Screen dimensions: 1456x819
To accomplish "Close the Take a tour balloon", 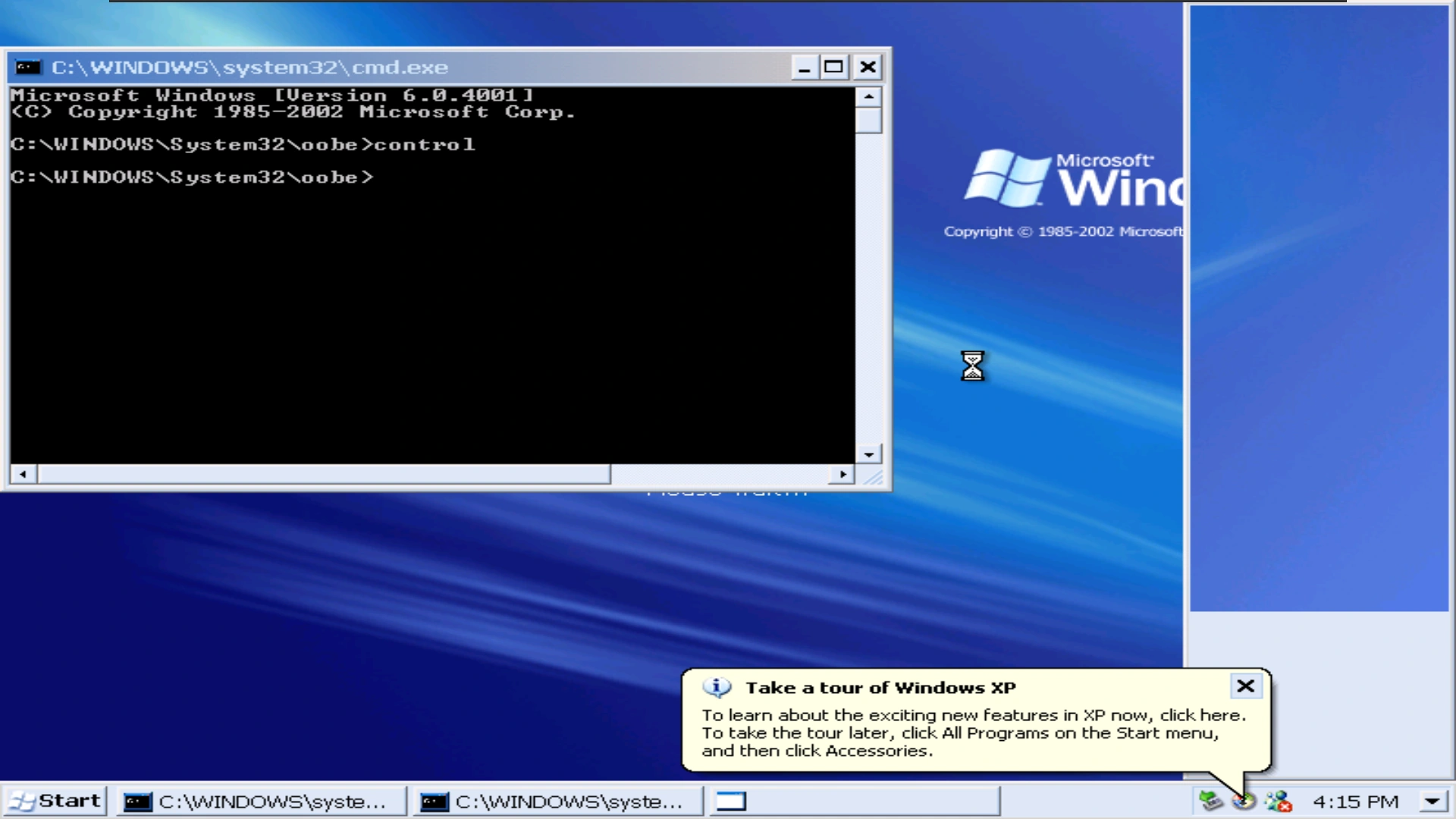I will click(x=1245, y=686).
